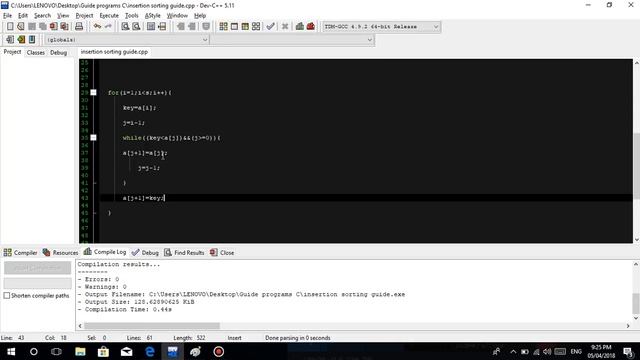The image size is (640, 360).
Task: Click the Find toolbar icon
Action: (125, 27)
